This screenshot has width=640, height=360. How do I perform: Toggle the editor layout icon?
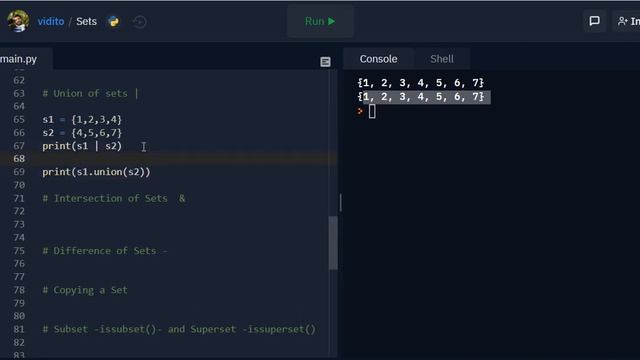325,62
